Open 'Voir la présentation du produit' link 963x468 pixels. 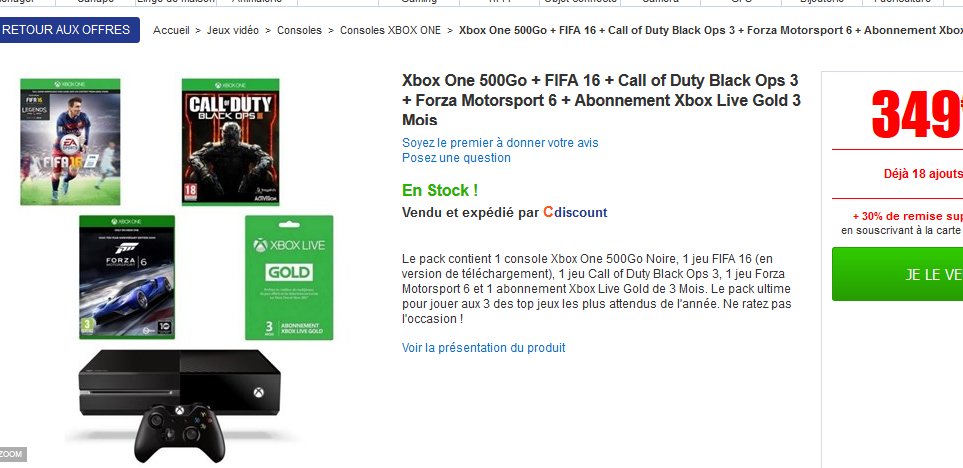(483, 348)
